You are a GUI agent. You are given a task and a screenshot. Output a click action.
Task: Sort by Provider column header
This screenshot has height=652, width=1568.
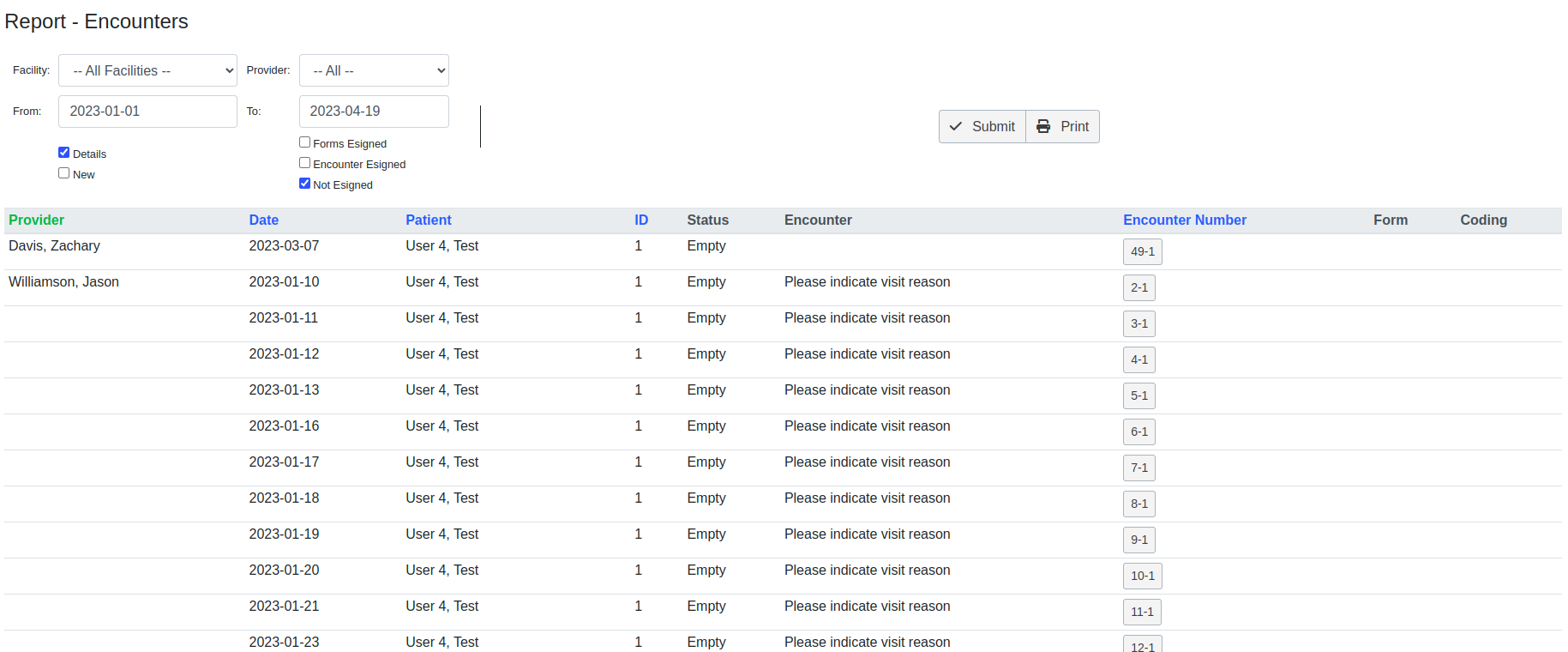click(x=36, y=220)
